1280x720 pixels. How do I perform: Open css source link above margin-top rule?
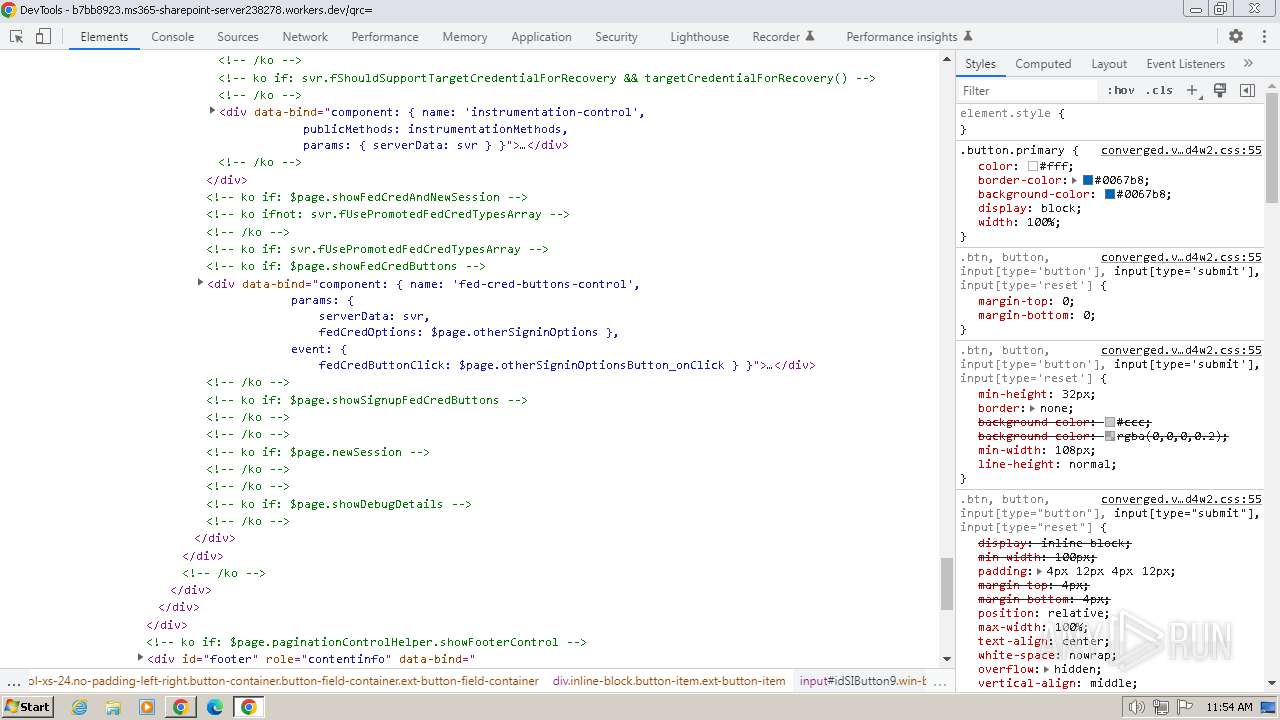click(x=1181, y=257)
